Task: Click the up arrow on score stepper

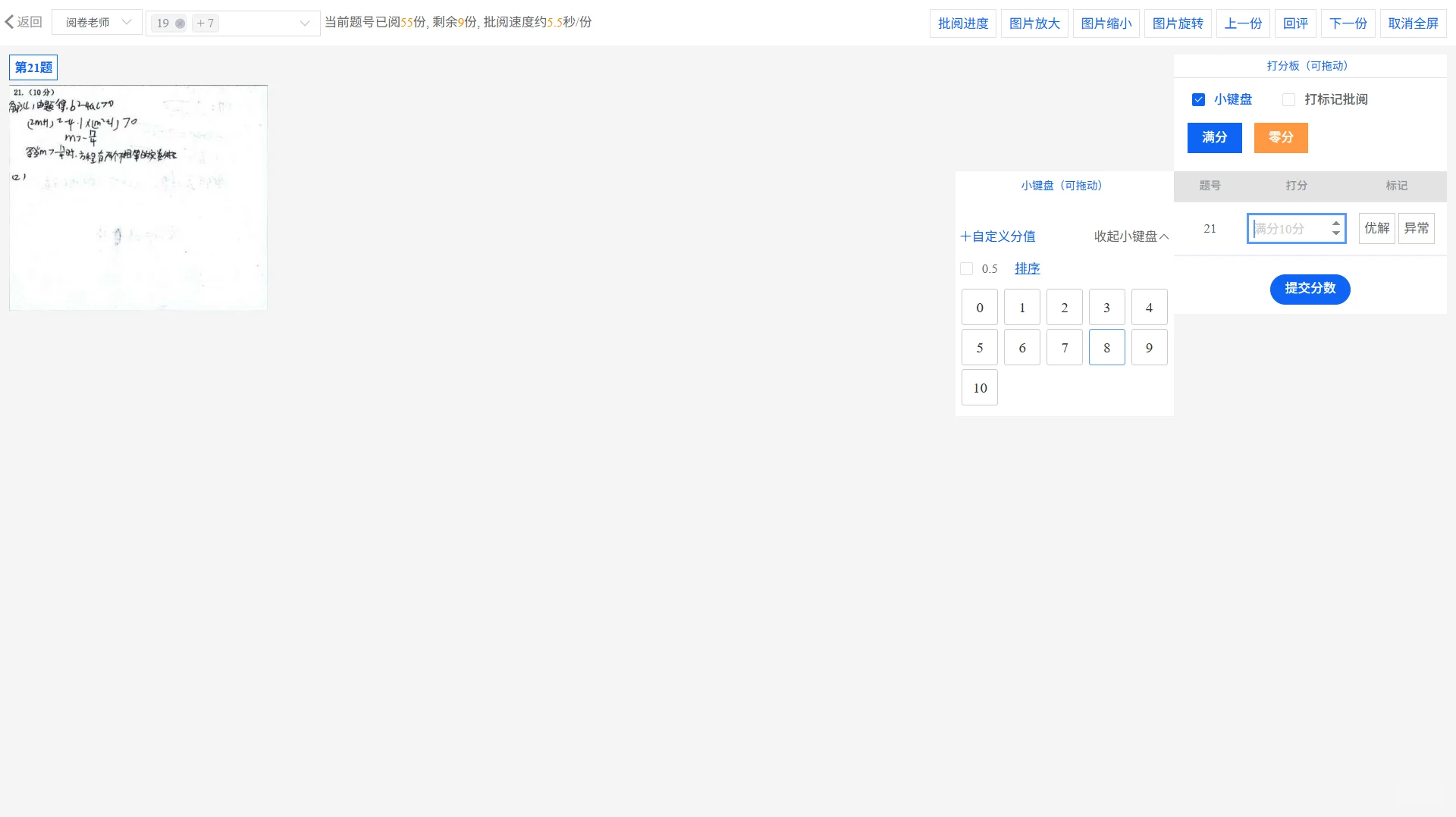Action: [x=1335, y=224]
